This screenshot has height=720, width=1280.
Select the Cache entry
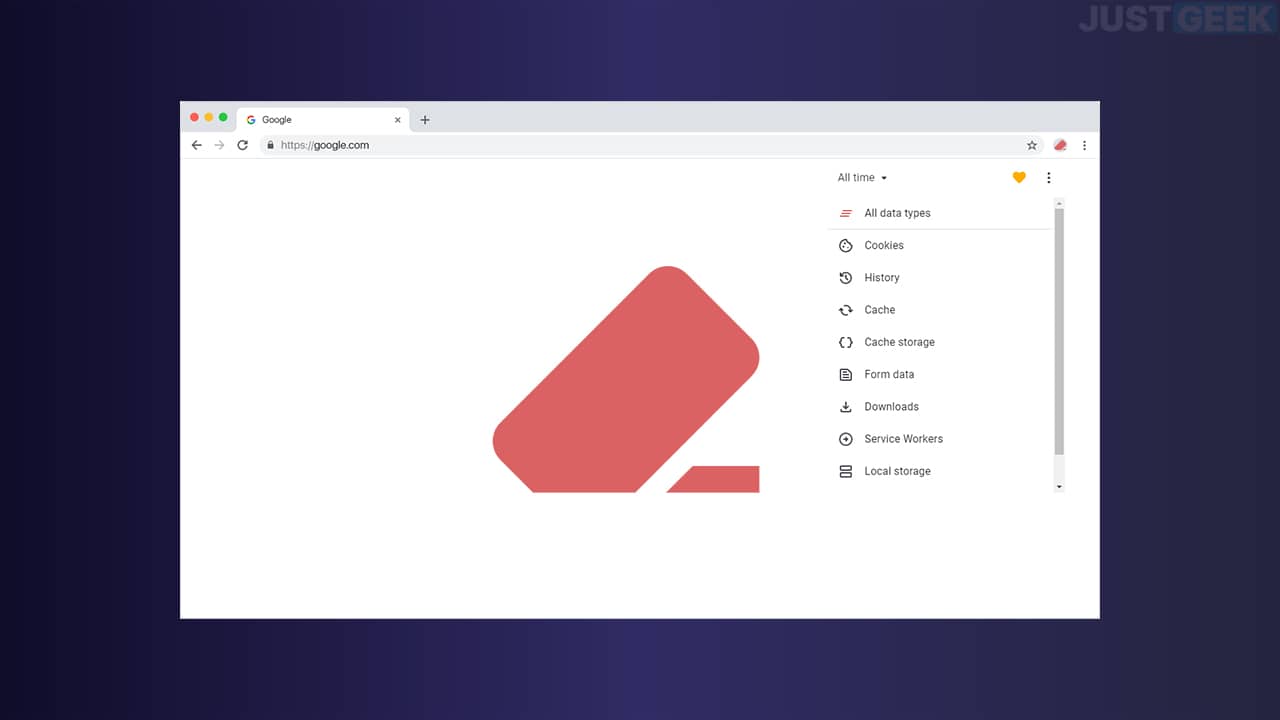pyautogui.click(x=940, y=310)
